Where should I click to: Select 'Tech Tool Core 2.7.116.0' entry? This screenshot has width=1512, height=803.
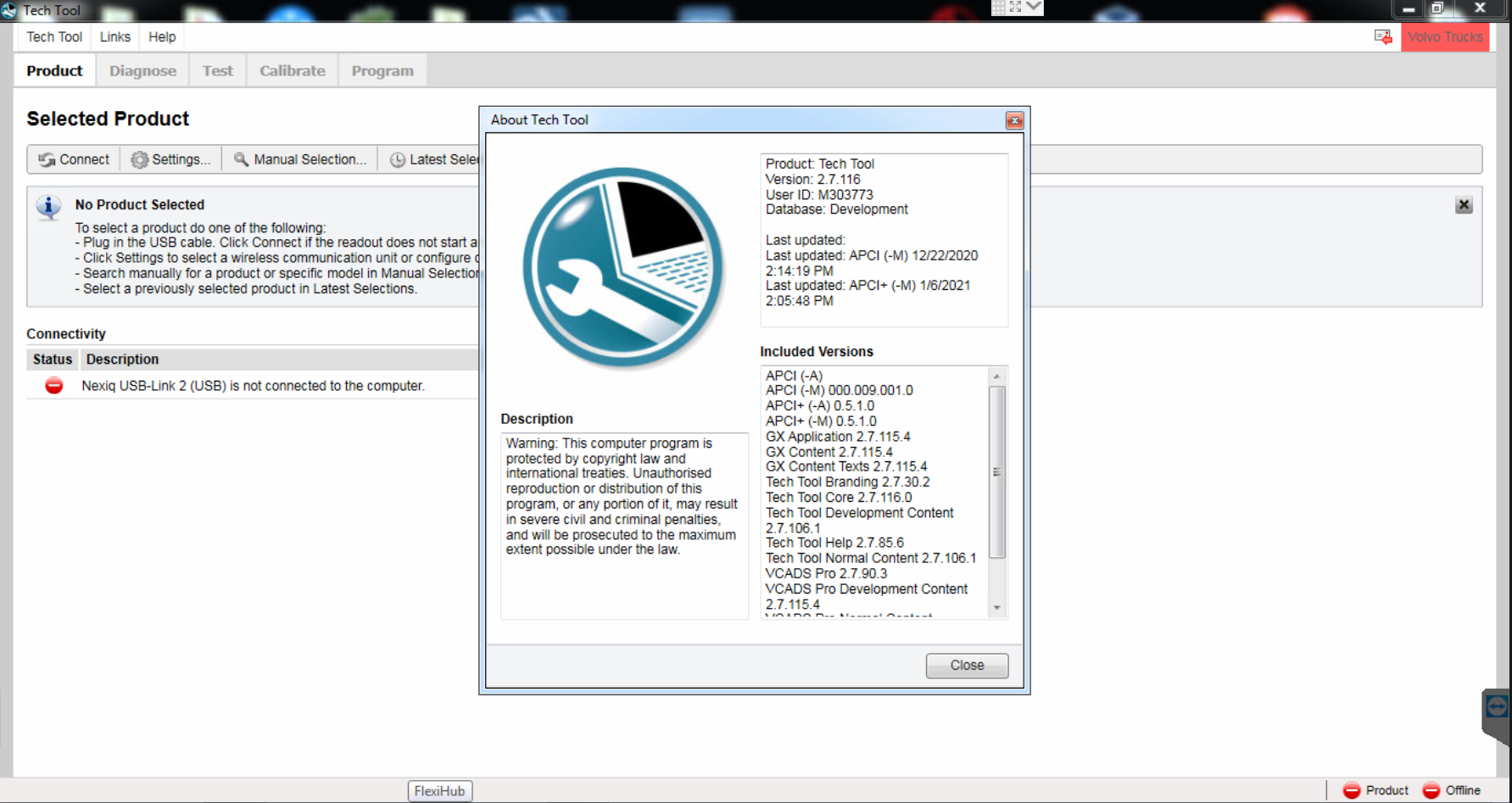[x=839, y=498]
